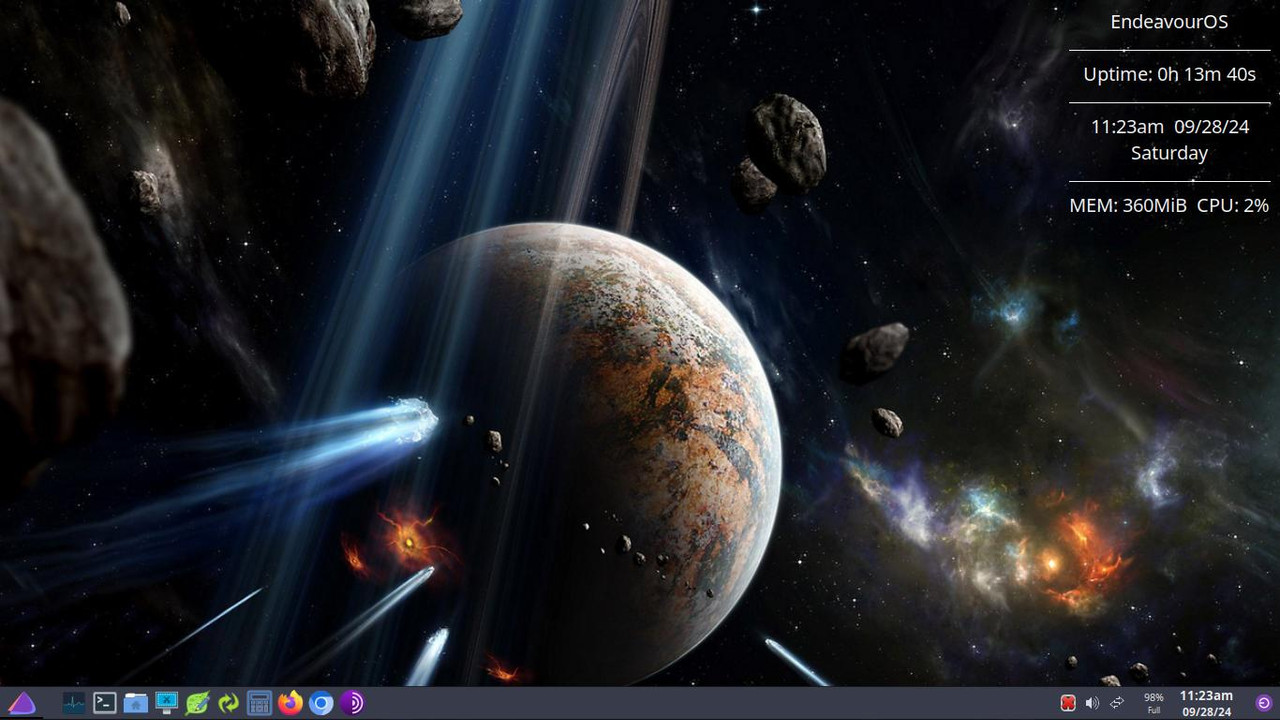This screenshot has width=1280, height=720.
Task: Open the terminal emulator icon
Action: 105,703
